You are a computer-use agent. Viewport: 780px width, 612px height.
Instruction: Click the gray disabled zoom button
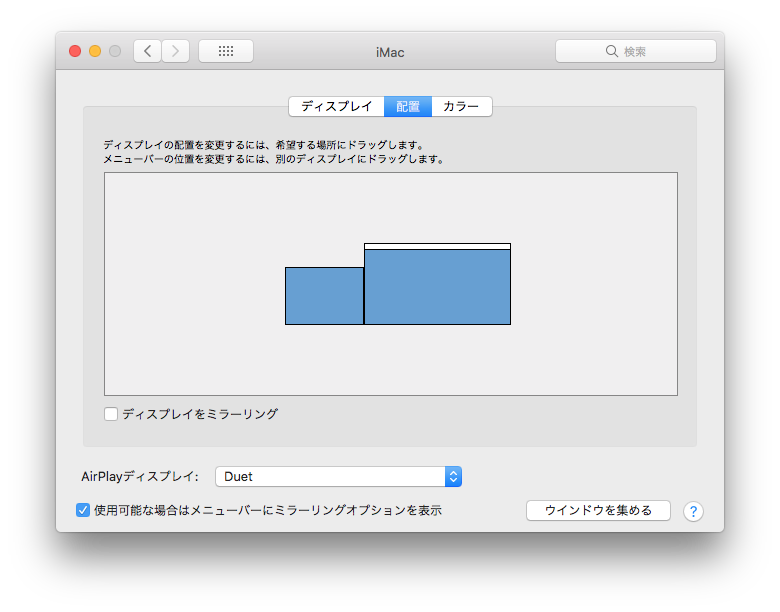[x=115, y=51]
